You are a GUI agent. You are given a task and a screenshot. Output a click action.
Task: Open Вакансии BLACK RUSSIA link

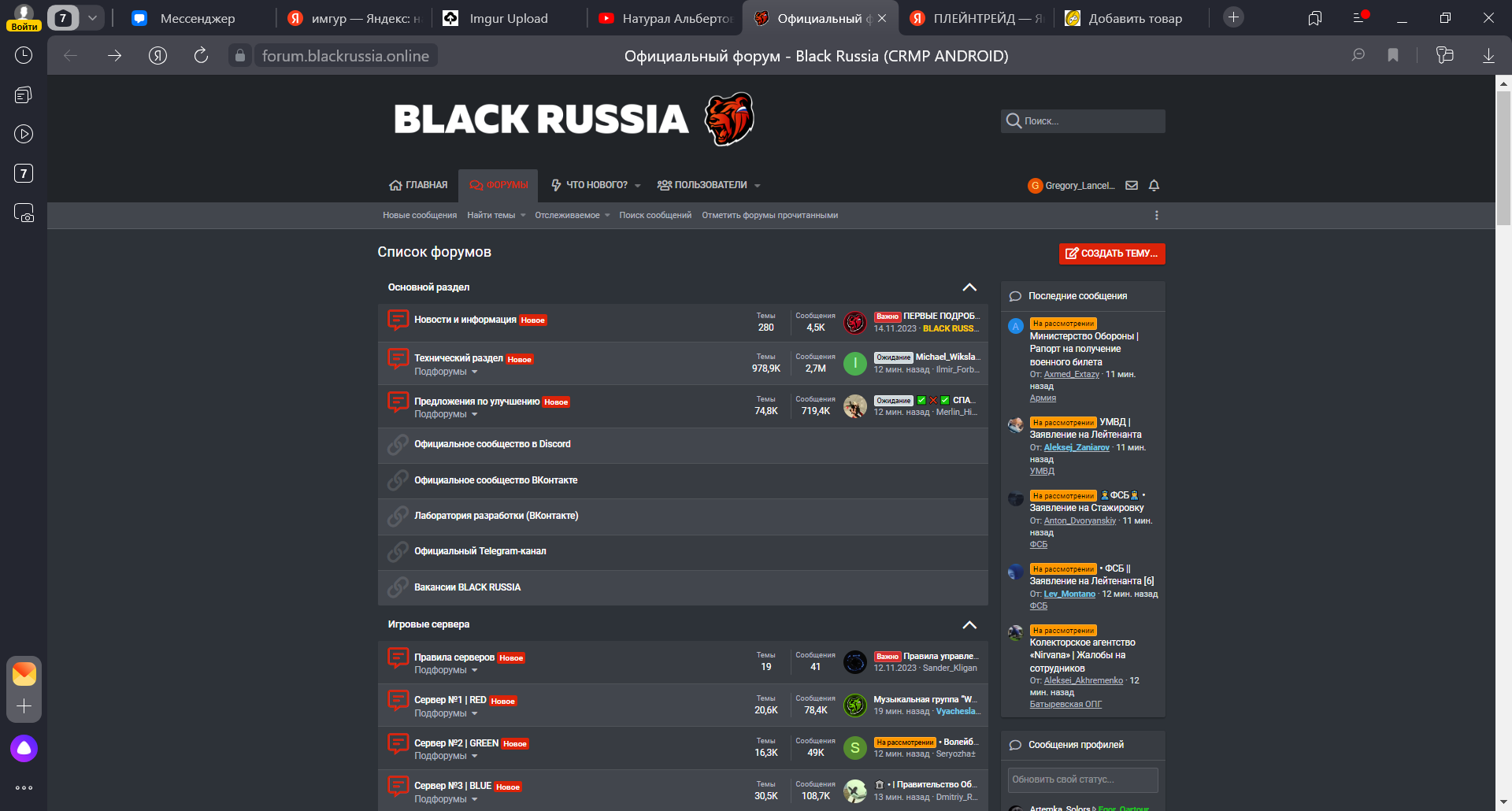(467, 587)
